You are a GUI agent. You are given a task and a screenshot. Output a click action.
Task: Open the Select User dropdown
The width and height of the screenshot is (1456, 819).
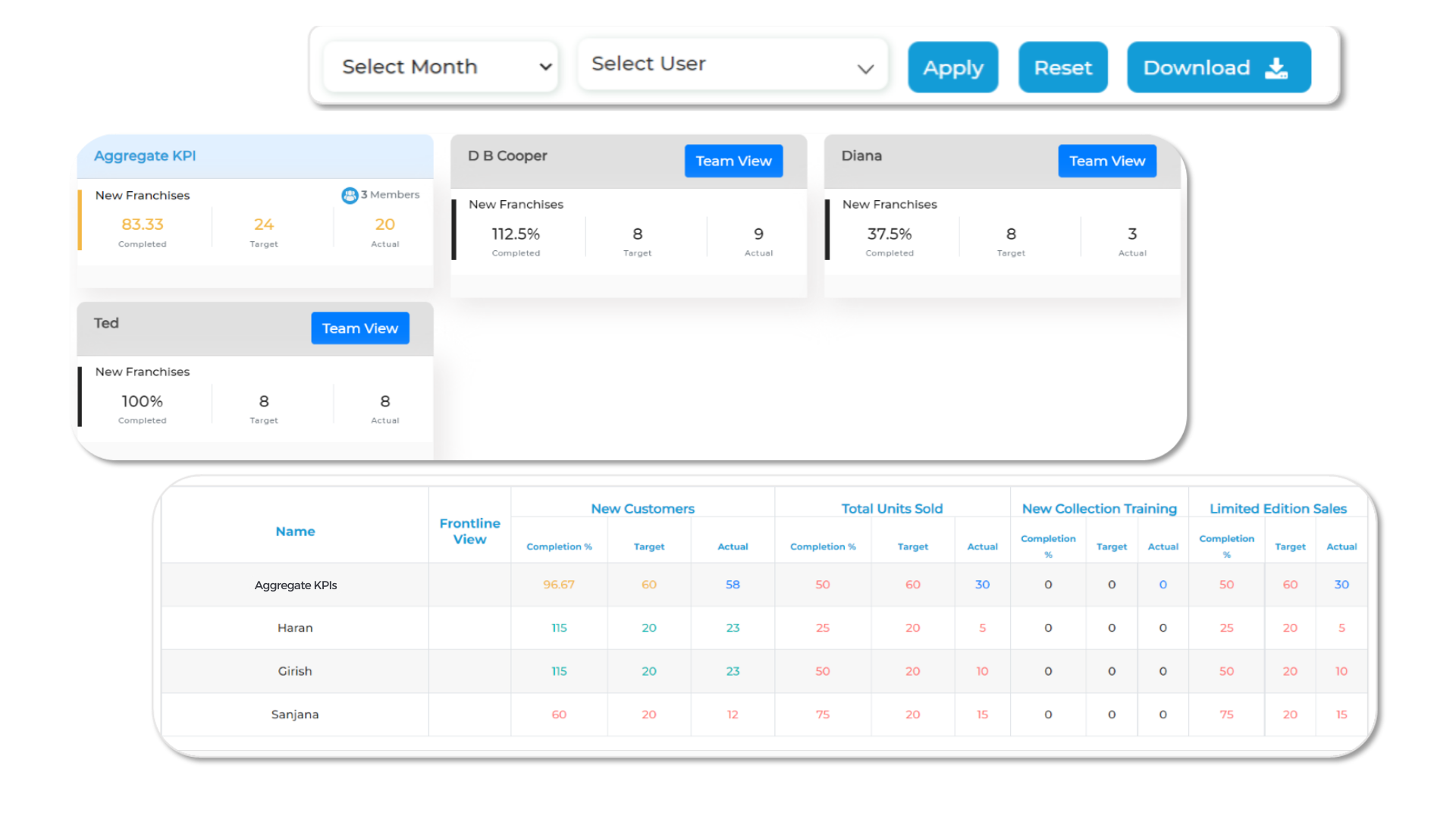(733, 64)
